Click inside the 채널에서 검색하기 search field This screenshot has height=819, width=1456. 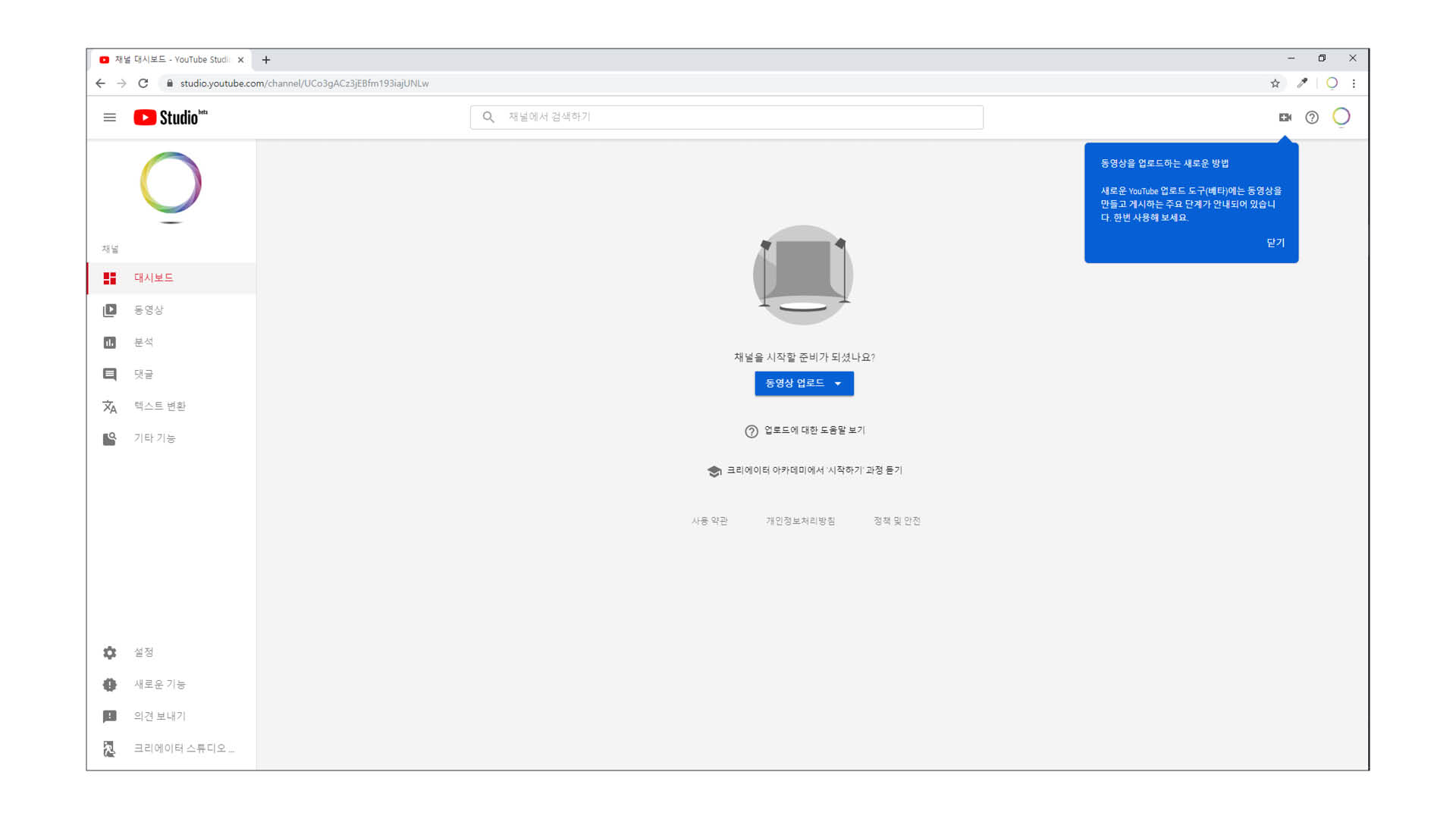[x=726, y=117]
